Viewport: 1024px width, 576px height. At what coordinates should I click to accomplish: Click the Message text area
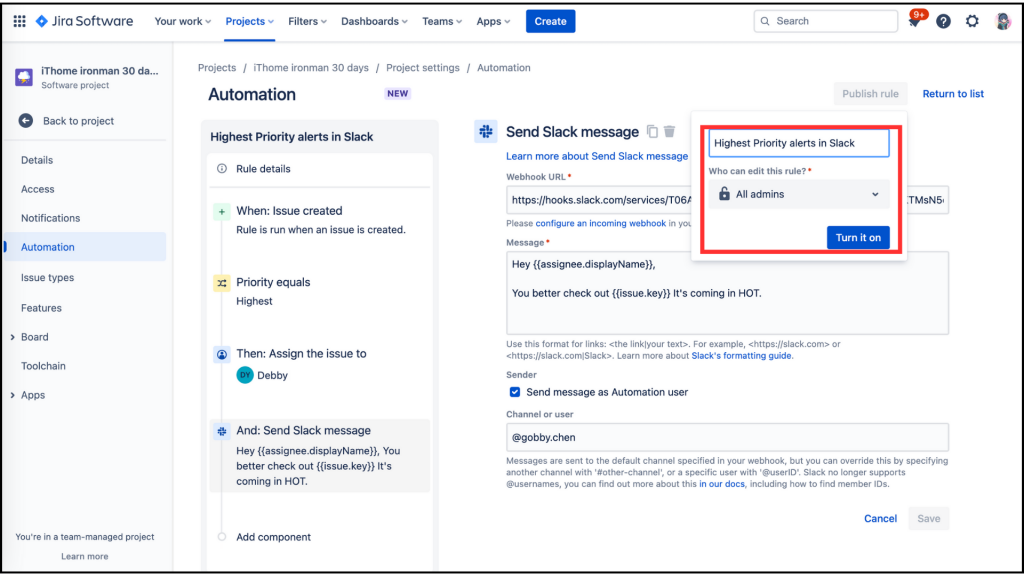[728, 293]
